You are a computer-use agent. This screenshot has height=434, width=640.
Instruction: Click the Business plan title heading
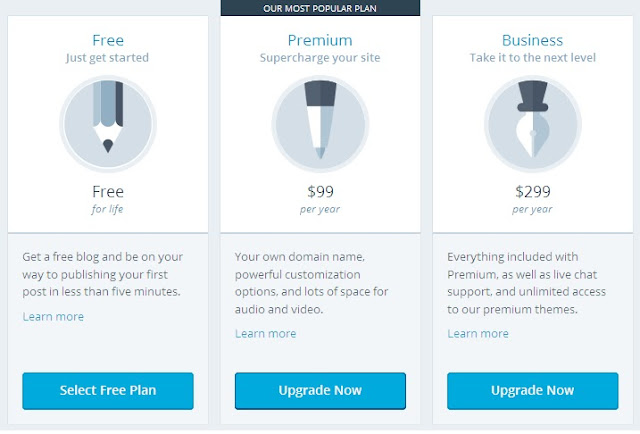pos(532,40)
